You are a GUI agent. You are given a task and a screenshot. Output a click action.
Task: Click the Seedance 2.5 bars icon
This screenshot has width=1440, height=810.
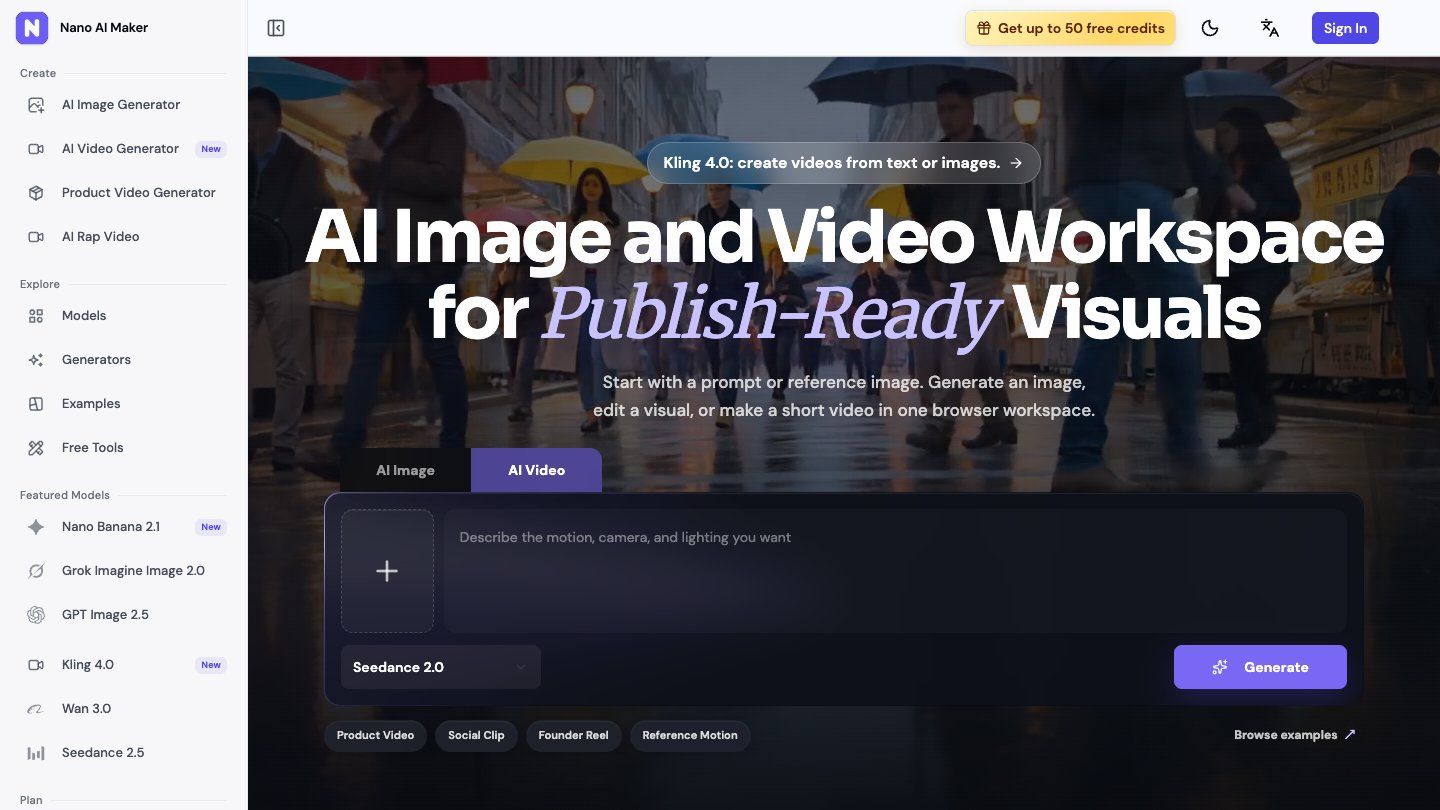[36, 753]
